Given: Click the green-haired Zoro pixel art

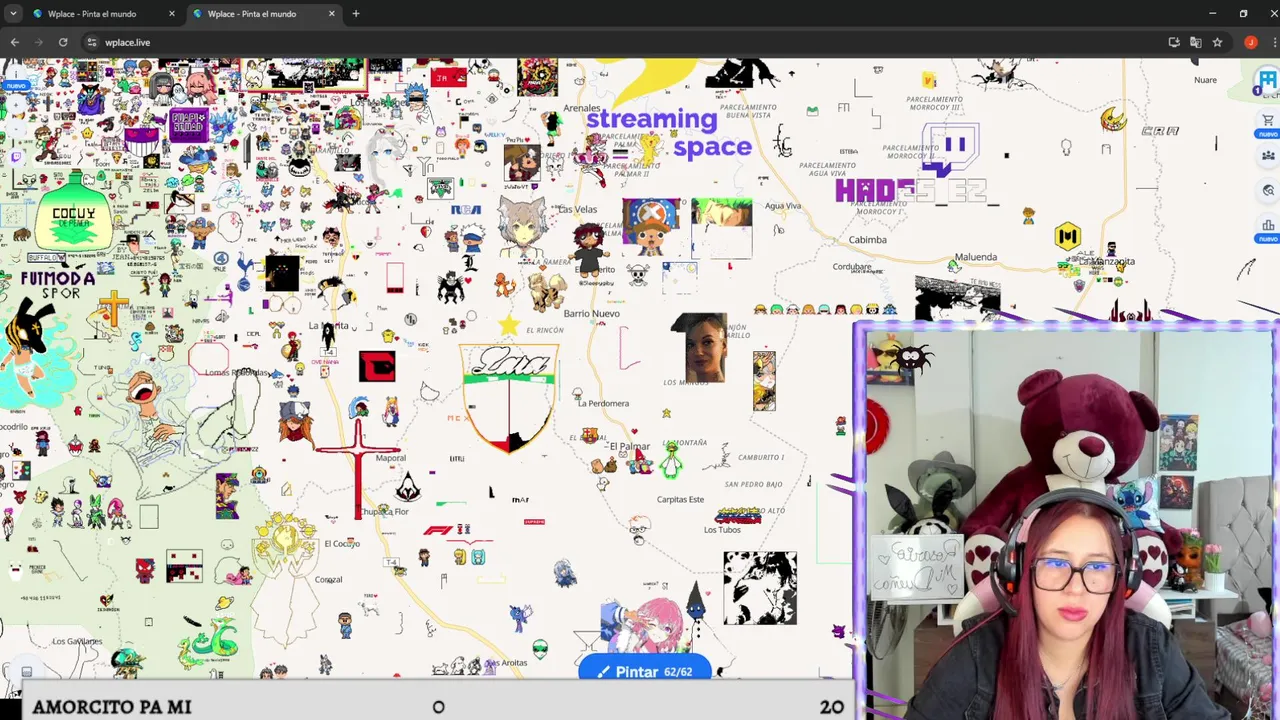Looking at the screenshot, I should [721, 227].
